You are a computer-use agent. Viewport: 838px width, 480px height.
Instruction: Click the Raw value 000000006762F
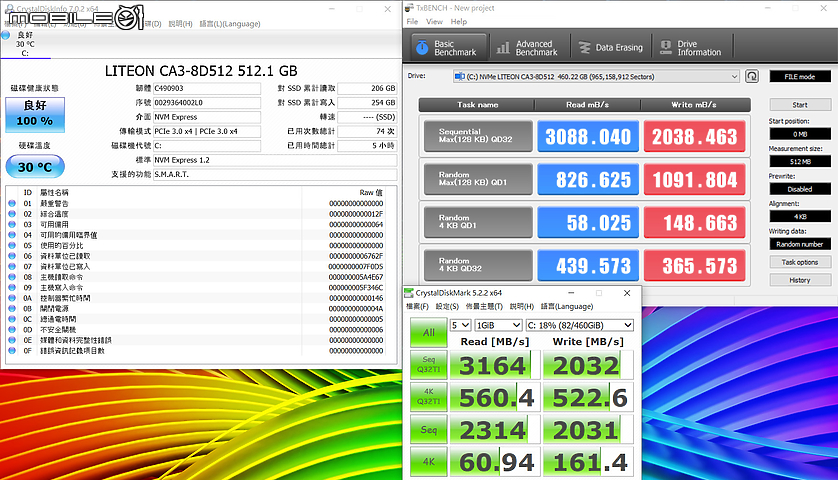pos(356,256)
